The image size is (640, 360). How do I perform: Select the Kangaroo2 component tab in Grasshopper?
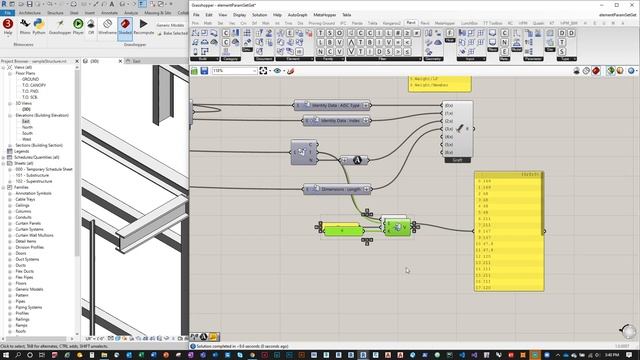[x=391, y=23]
